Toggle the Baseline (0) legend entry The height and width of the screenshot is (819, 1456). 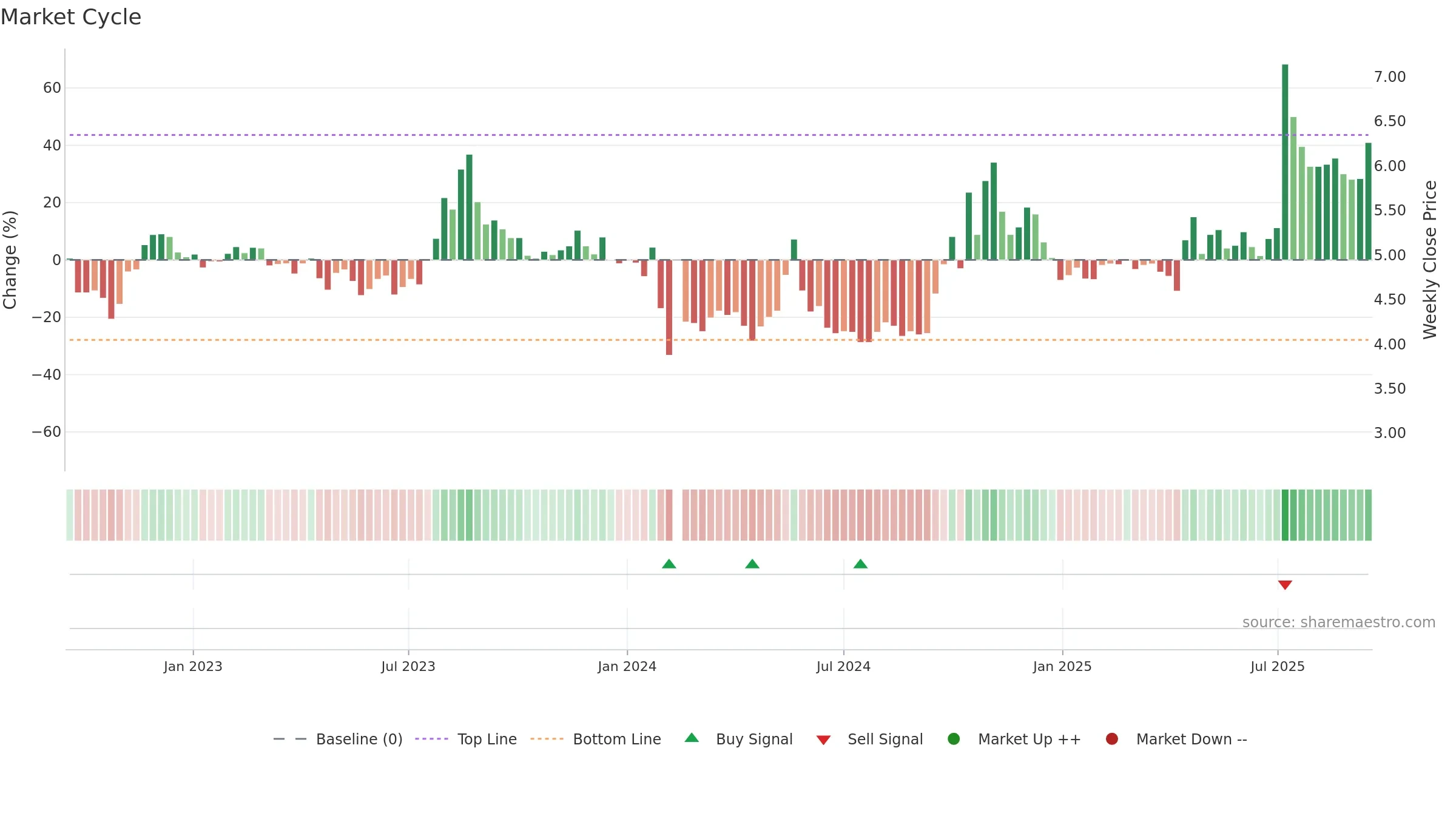point(338,739)
